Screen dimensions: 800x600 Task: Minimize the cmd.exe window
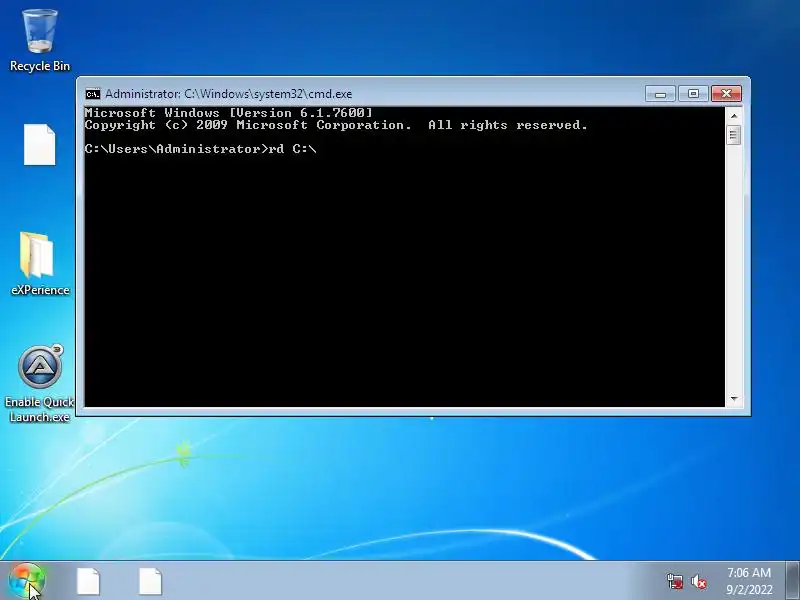click(x=660, y=94)
